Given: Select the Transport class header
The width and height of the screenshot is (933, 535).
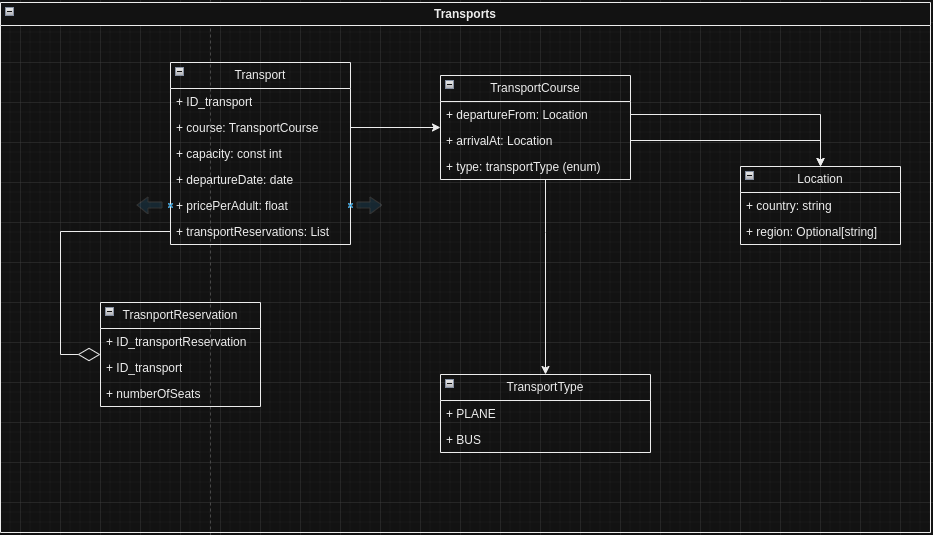Looking at the screenshot, I should click(260, 75).
